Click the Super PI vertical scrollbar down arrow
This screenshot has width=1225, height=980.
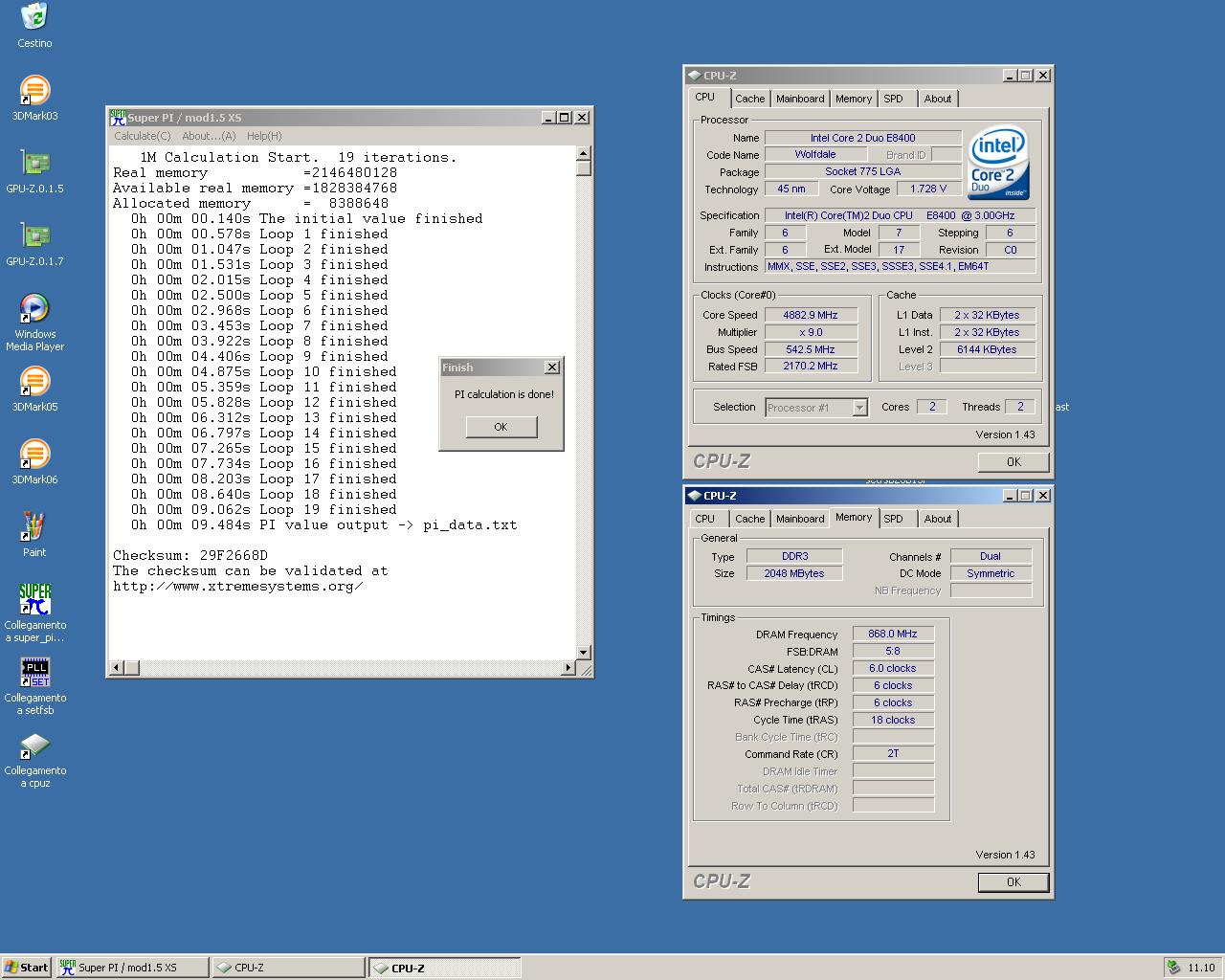click(x=583, y=652)
